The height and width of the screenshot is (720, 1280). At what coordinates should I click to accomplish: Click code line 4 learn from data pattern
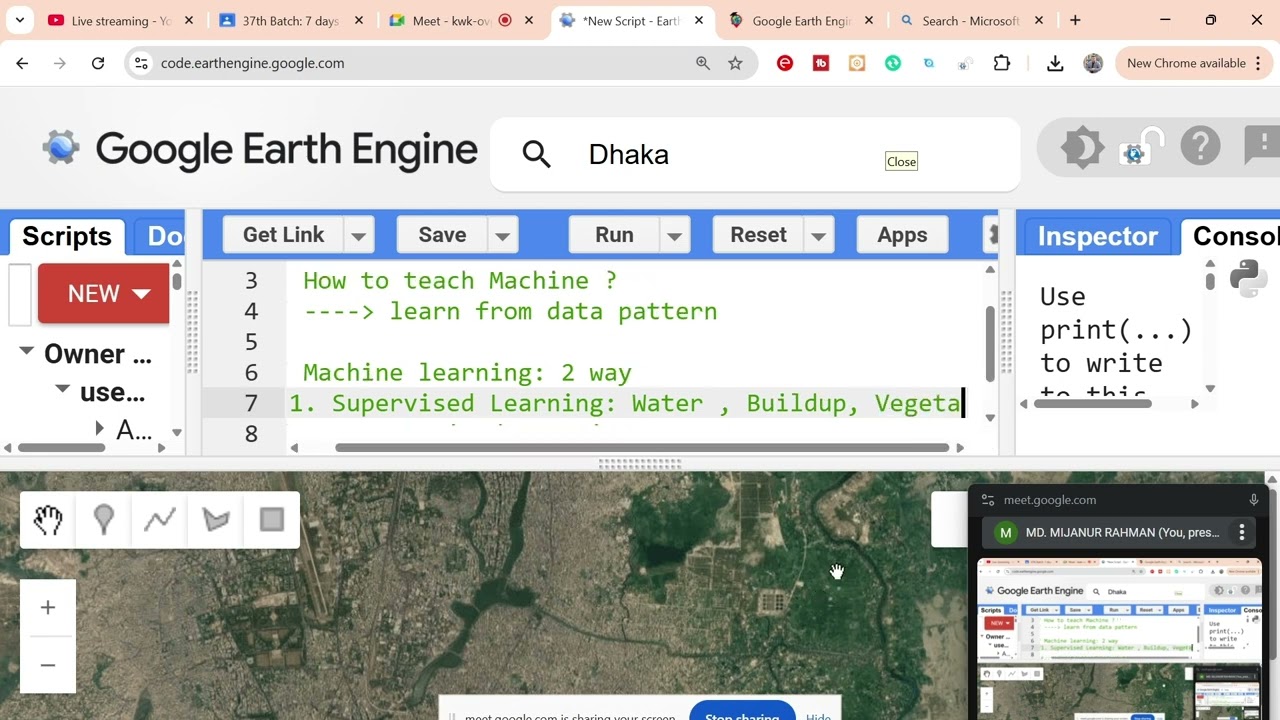tap(510, 311)
